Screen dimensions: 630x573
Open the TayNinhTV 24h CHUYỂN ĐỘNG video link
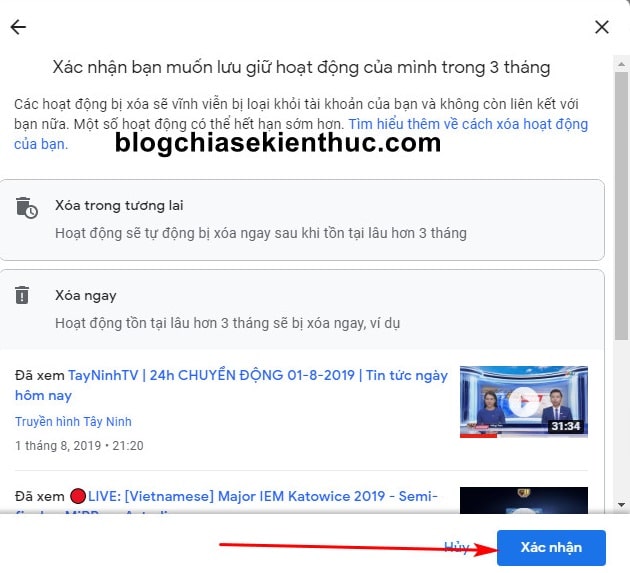tap(231, 385)
